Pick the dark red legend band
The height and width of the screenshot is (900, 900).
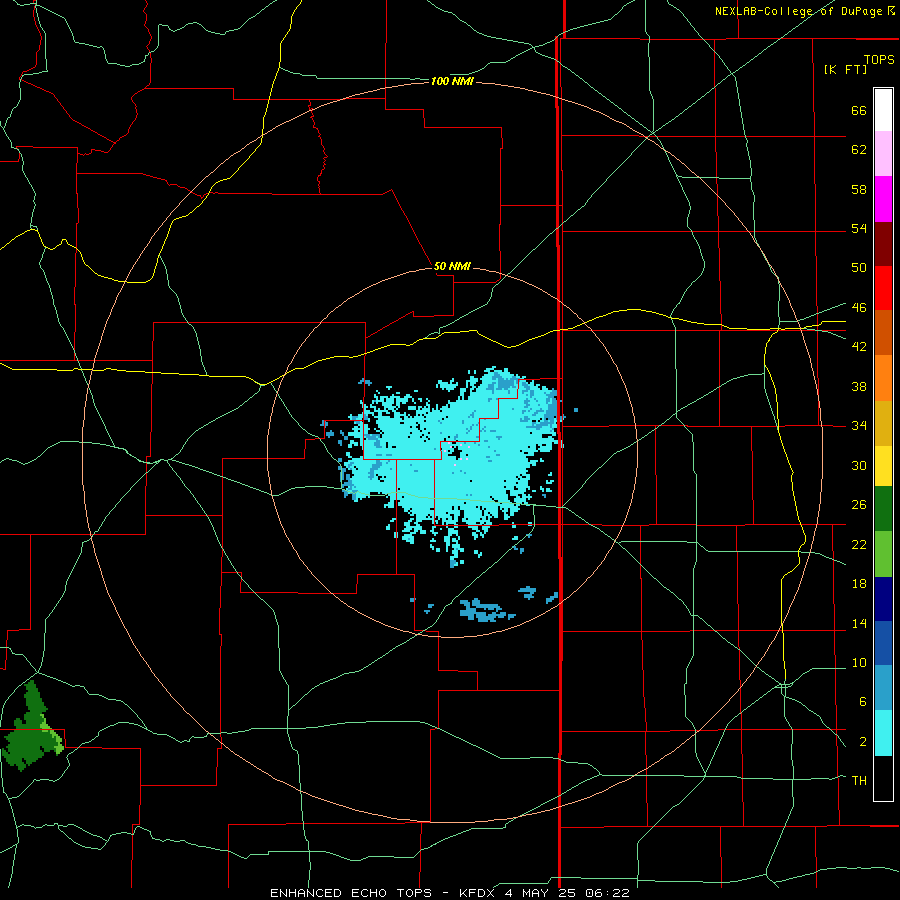883,243
